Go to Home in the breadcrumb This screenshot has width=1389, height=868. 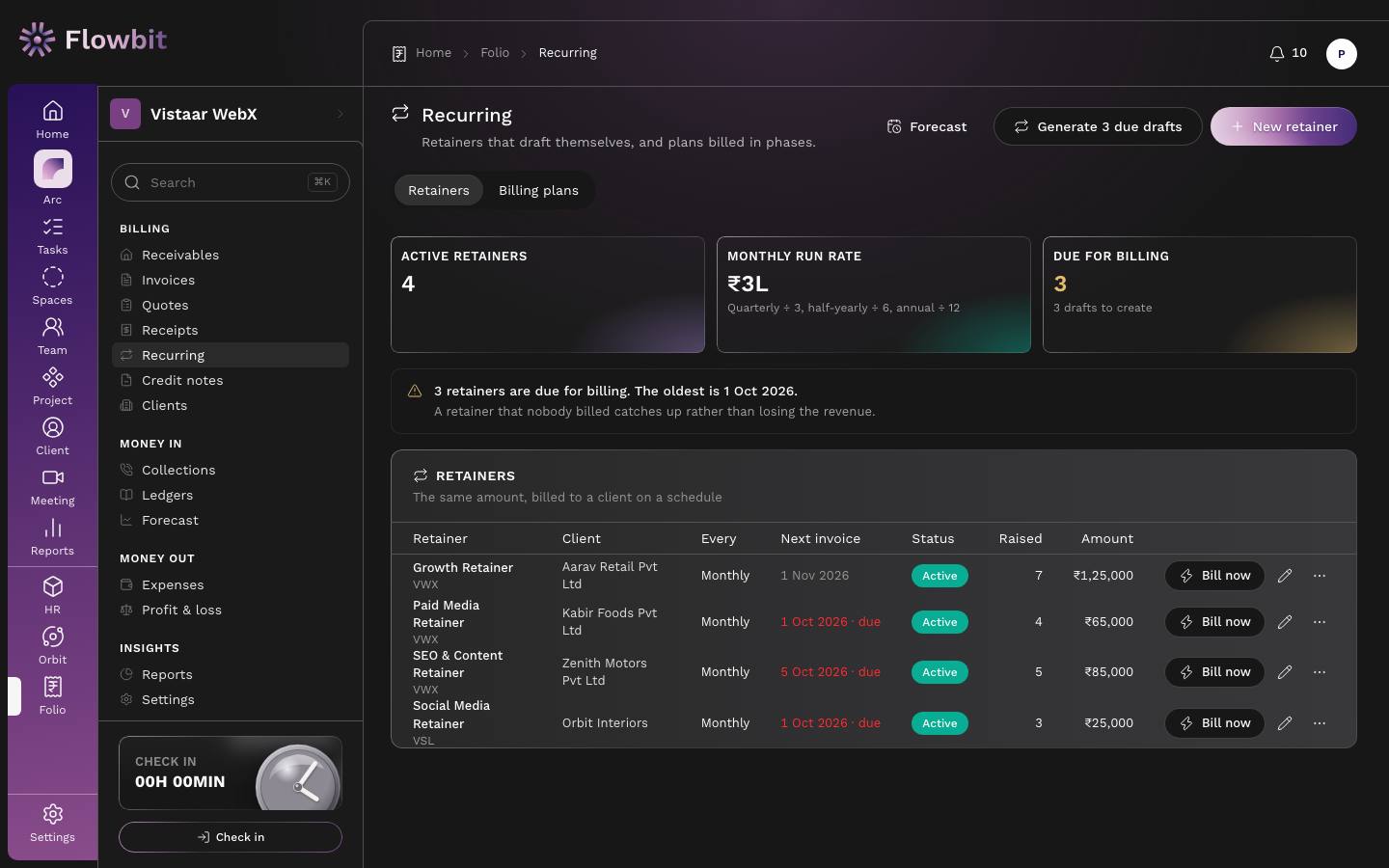tap(433, 53)
